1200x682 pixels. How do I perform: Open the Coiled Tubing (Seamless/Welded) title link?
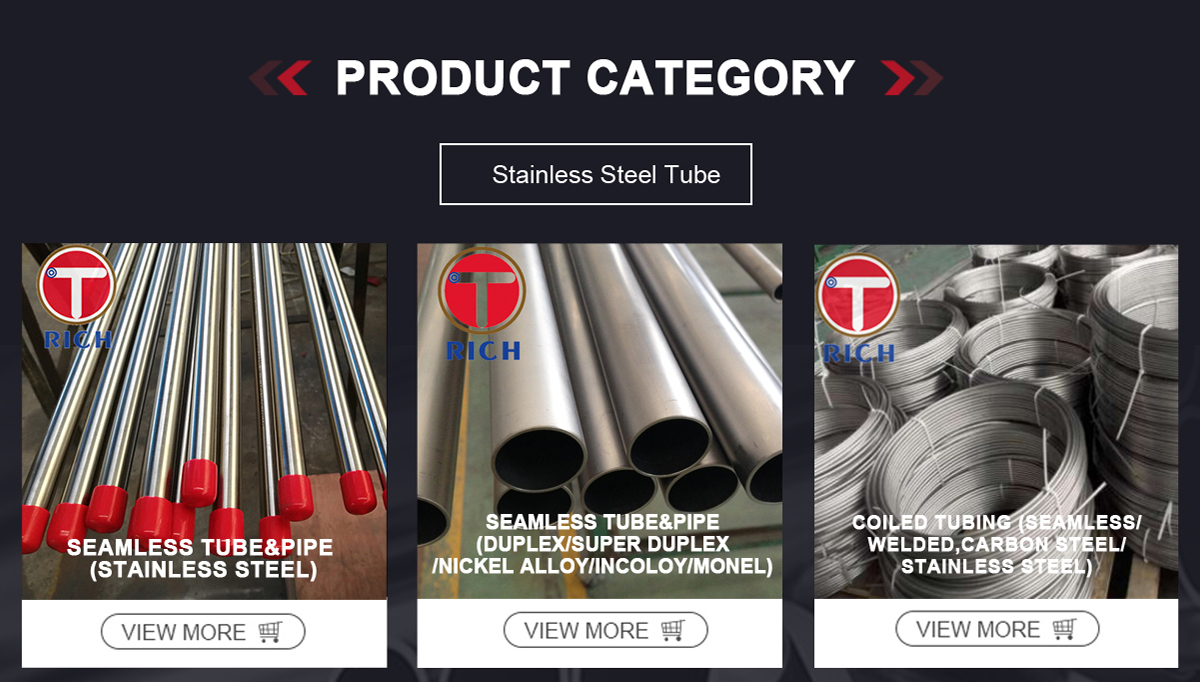[x=996, y=544]
